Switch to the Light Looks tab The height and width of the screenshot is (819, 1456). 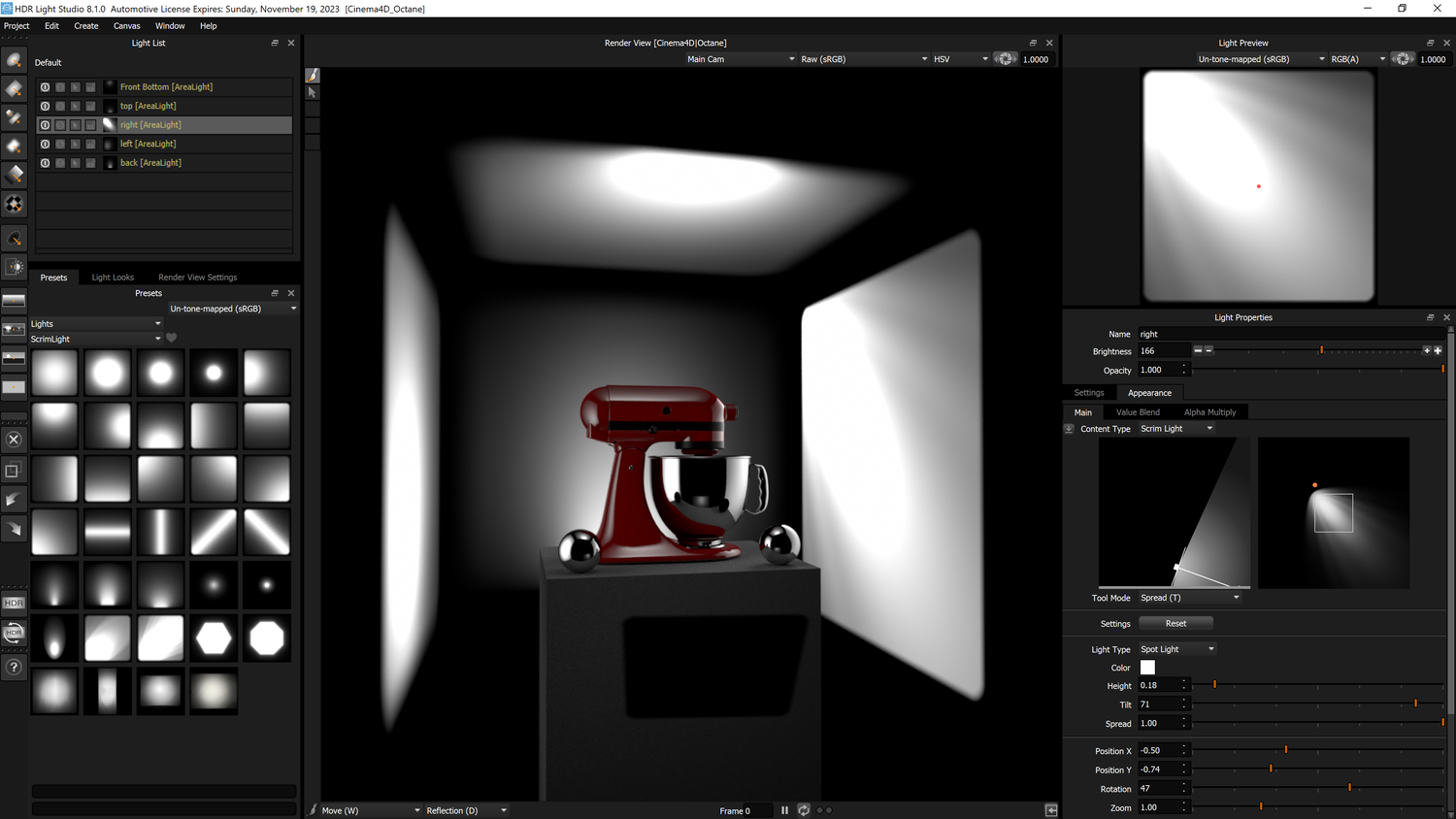(113, 277)
